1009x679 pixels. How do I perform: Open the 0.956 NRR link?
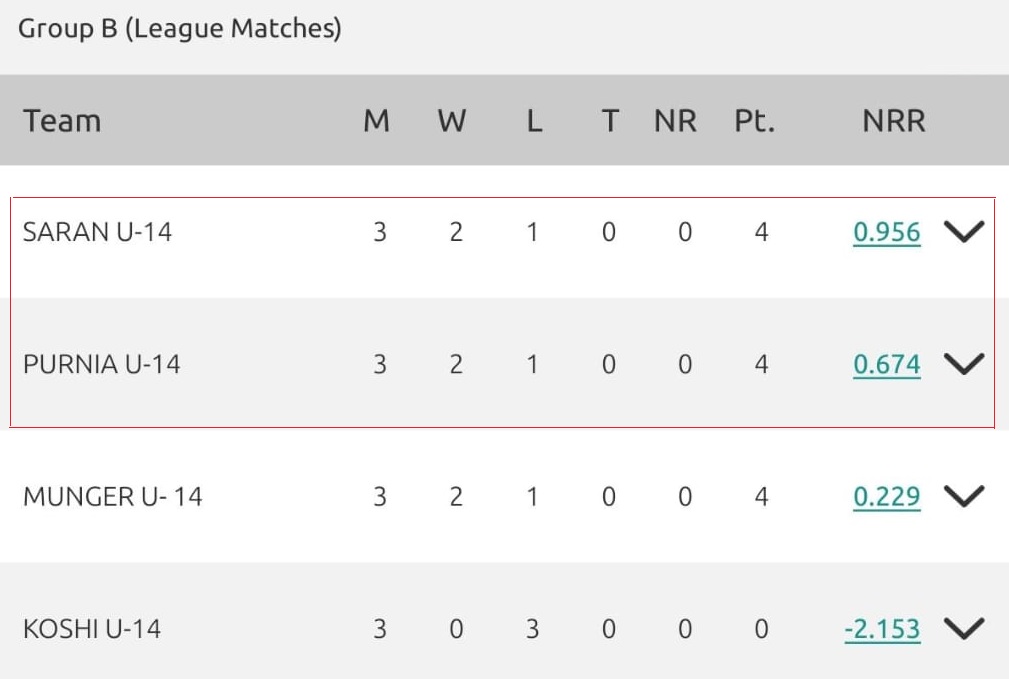[886, 232]
